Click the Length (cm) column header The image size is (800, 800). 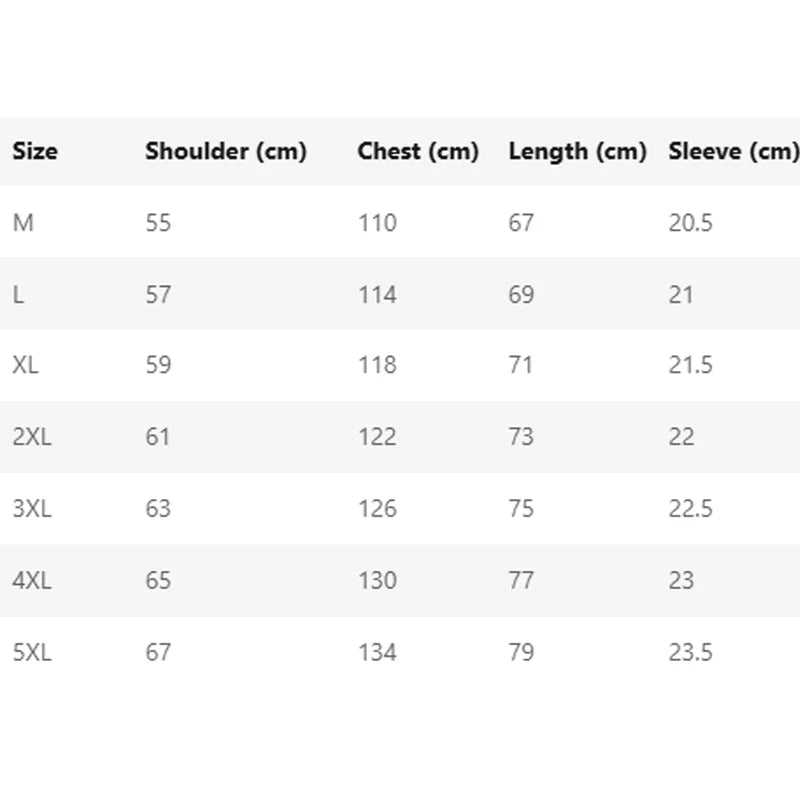pyautogui.click(x=577, y=151)
